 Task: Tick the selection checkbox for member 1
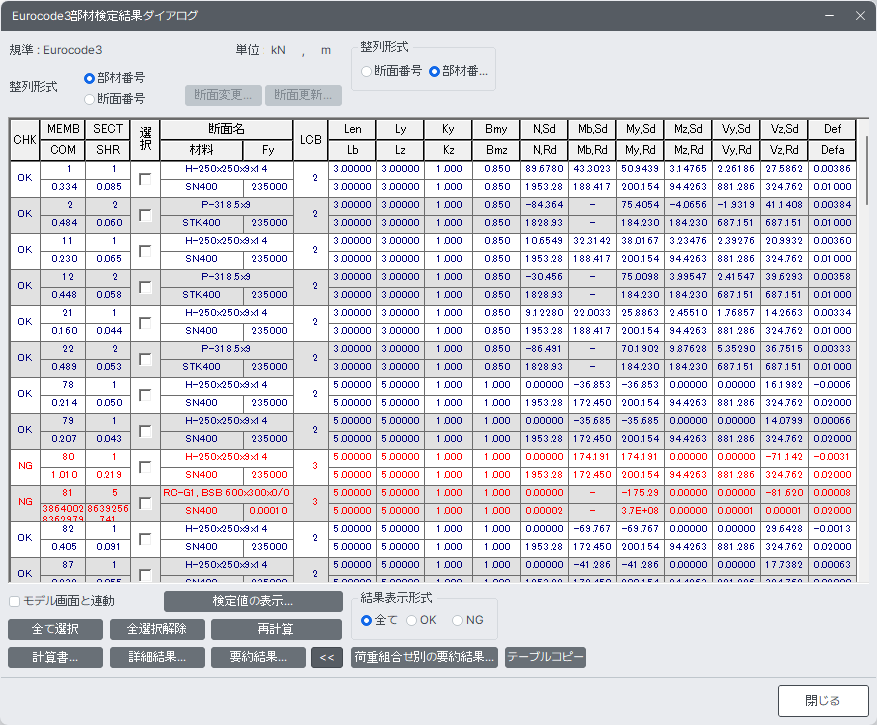(145, 178)
